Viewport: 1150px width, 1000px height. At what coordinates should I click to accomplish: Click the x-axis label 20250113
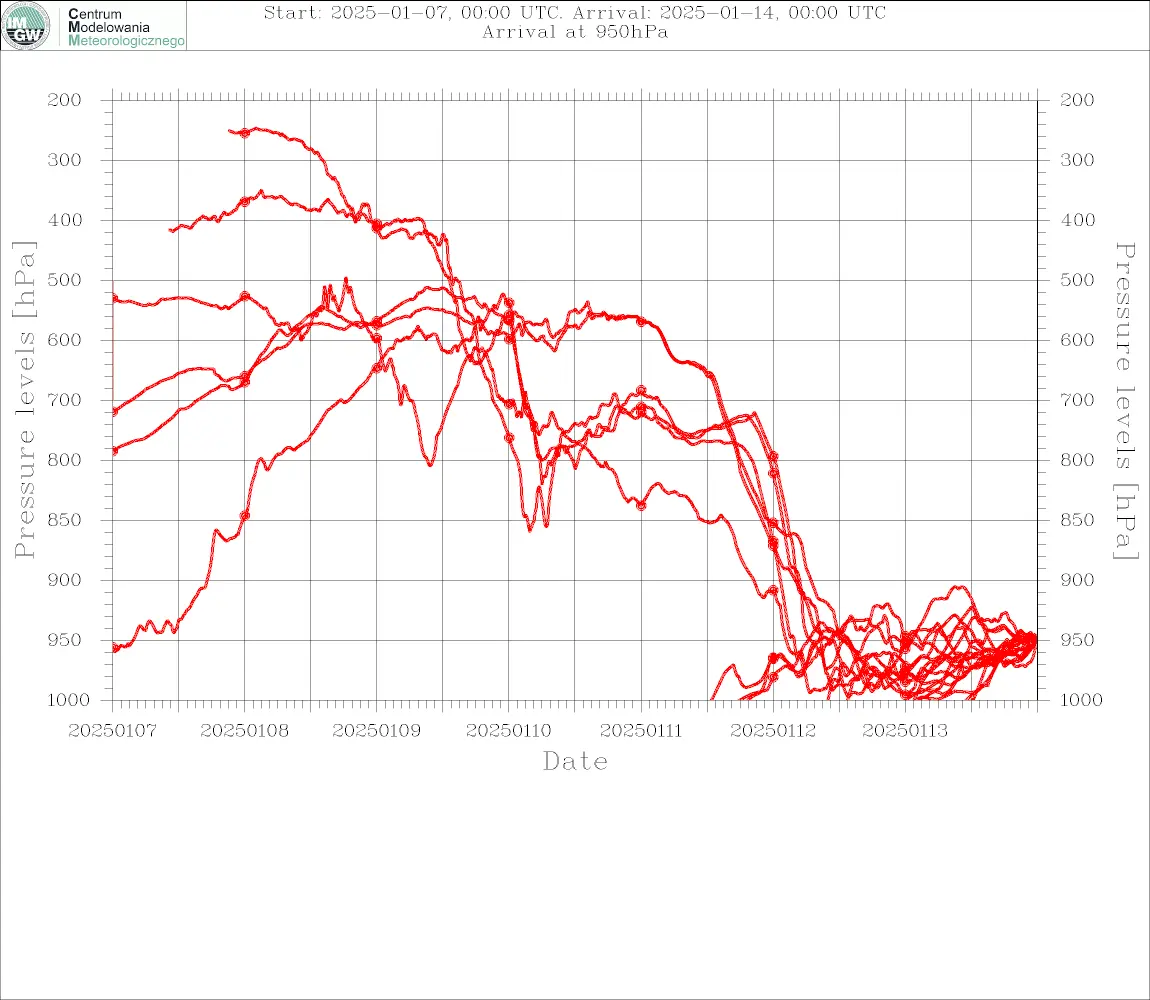pyautogui.click(x=905, y=731)
